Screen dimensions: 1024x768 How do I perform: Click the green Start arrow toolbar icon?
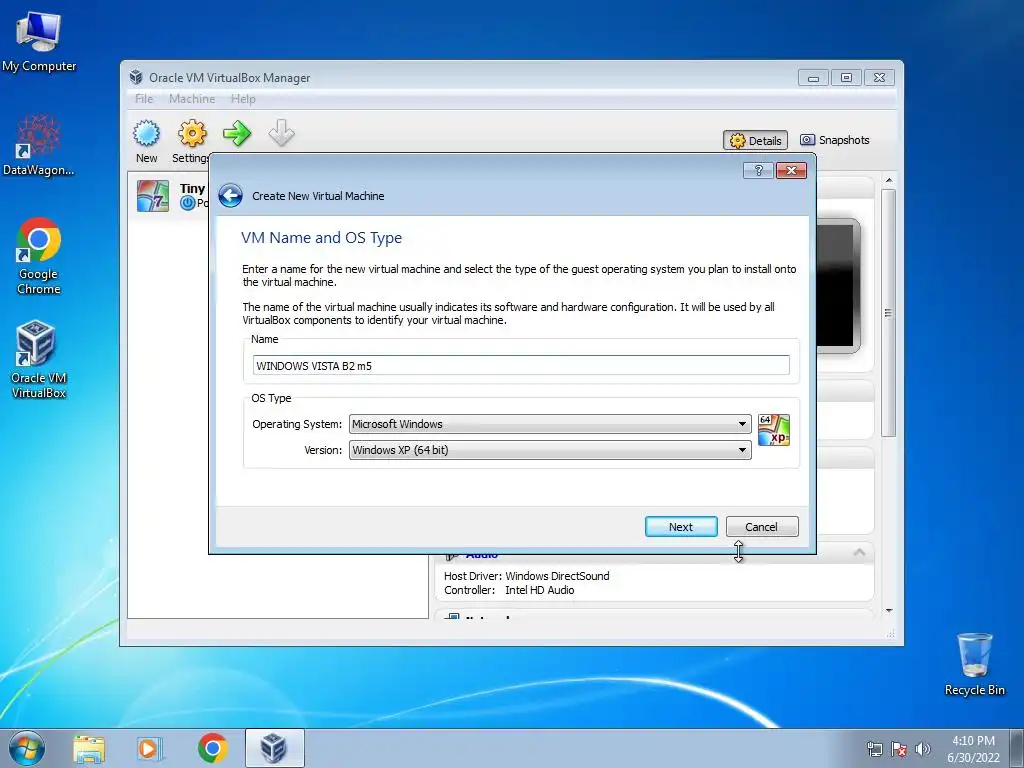[236, 133]
